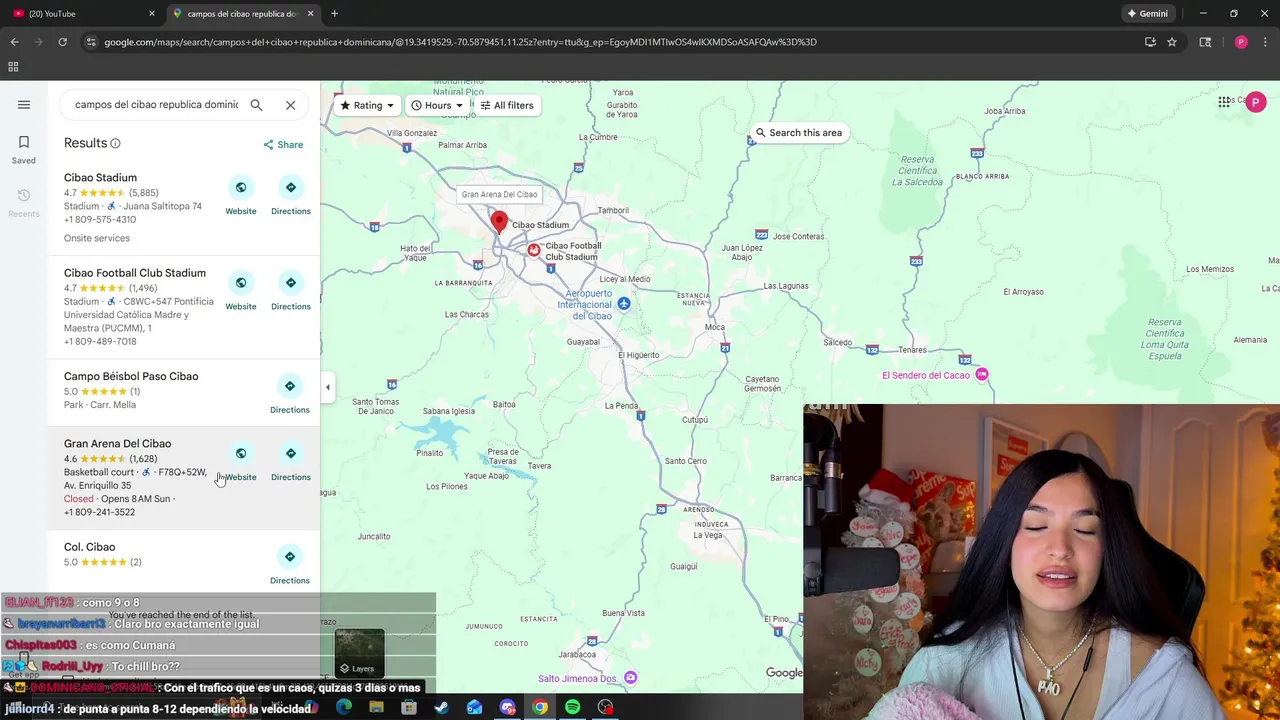Click the Salto Jimenoa Dos camera pin
Screen dimensions: 1280x720
(x=630, y=678)
